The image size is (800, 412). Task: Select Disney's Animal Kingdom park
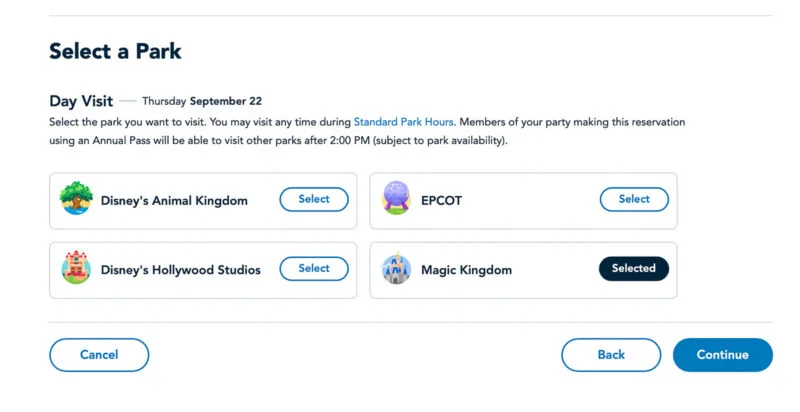click(314, 199)
